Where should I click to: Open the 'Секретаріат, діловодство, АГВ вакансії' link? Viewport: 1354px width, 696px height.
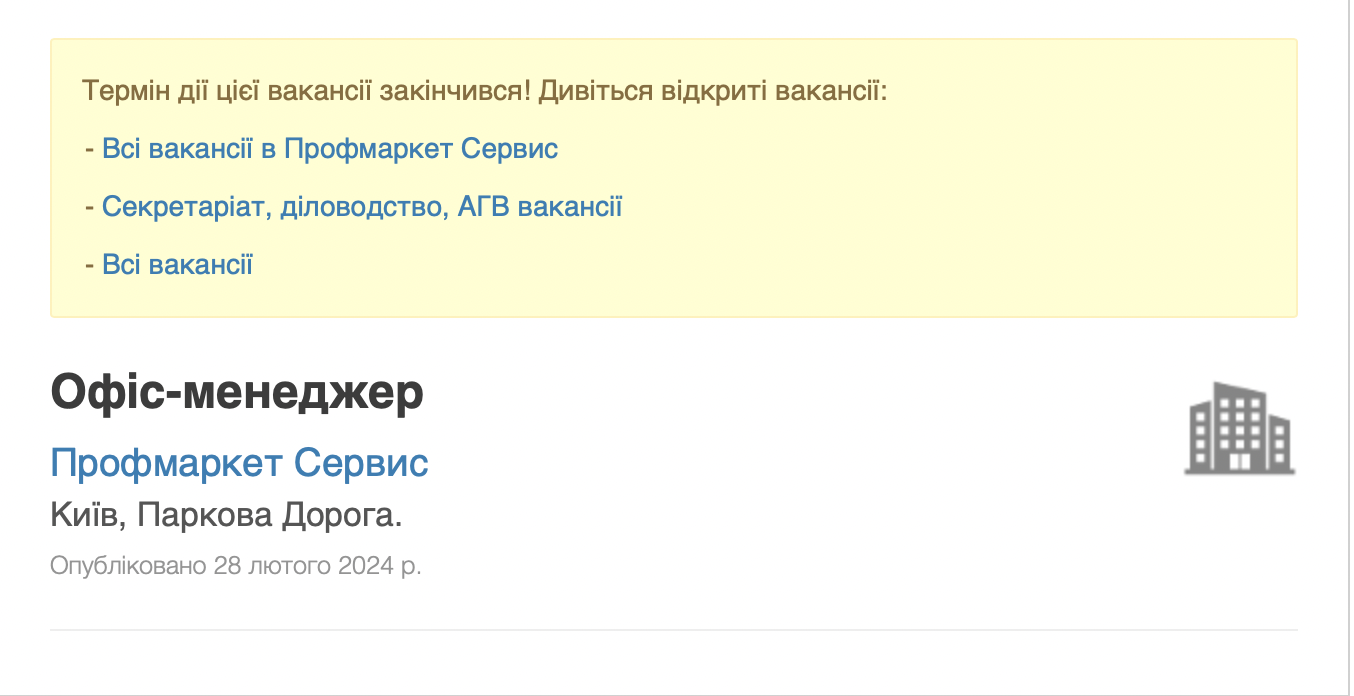(x=362, y=206)
